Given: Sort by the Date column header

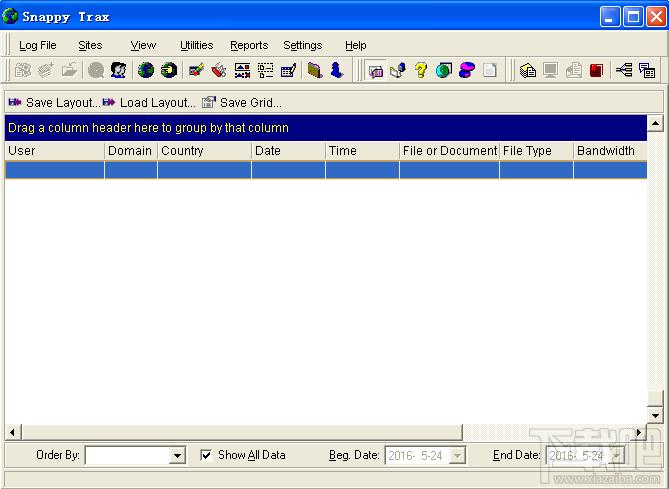Looking at the screenshot, I should click(x=288, y=151).
